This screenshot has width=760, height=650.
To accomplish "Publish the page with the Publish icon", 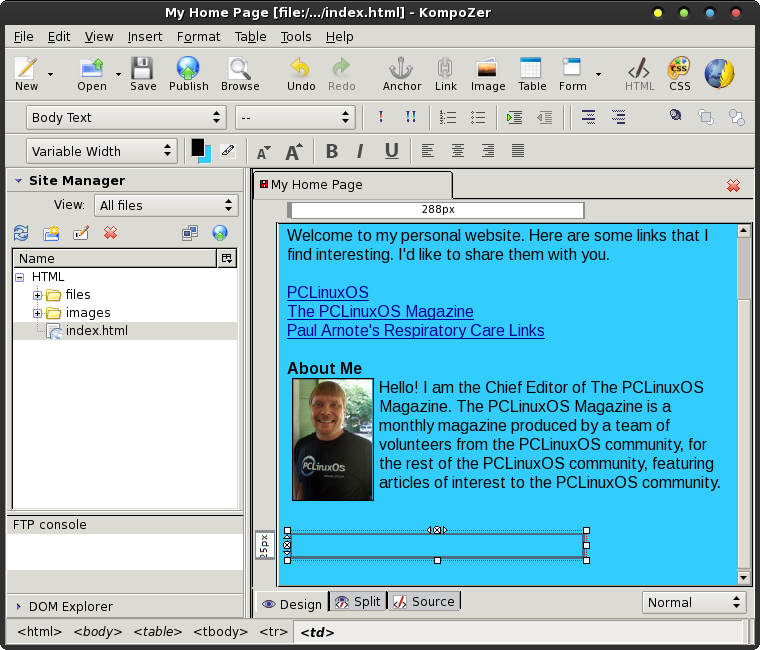I will [x=188, y=74].
